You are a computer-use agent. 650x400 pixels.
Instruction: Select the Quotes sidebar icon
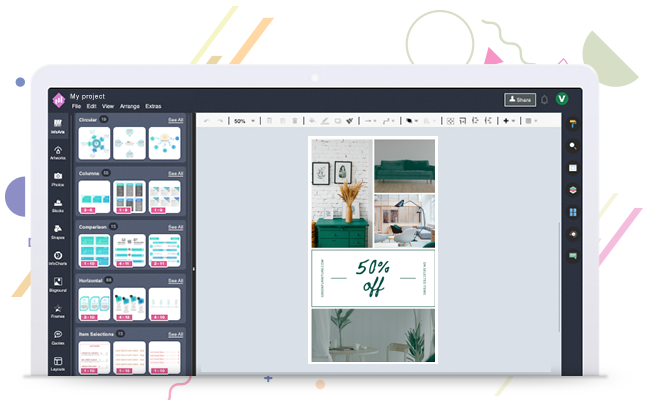58,337
